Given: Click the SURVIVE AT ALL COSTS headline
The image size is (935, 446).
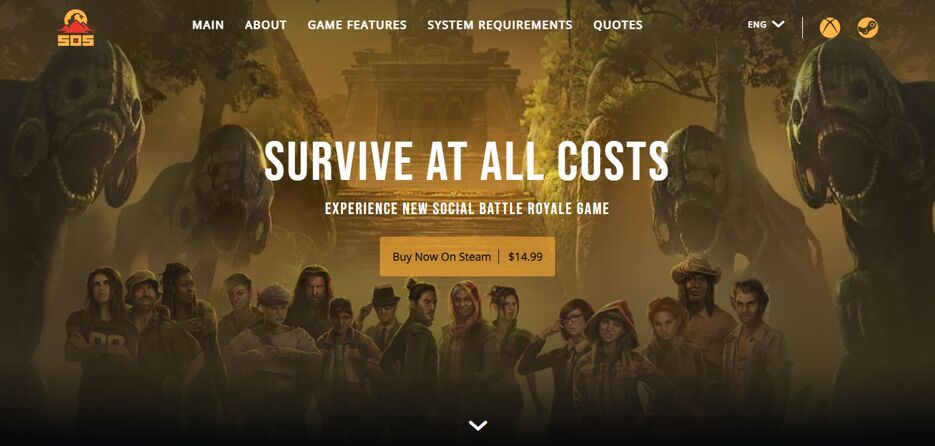Looking at the screenshot, I should tap(466, 161).
